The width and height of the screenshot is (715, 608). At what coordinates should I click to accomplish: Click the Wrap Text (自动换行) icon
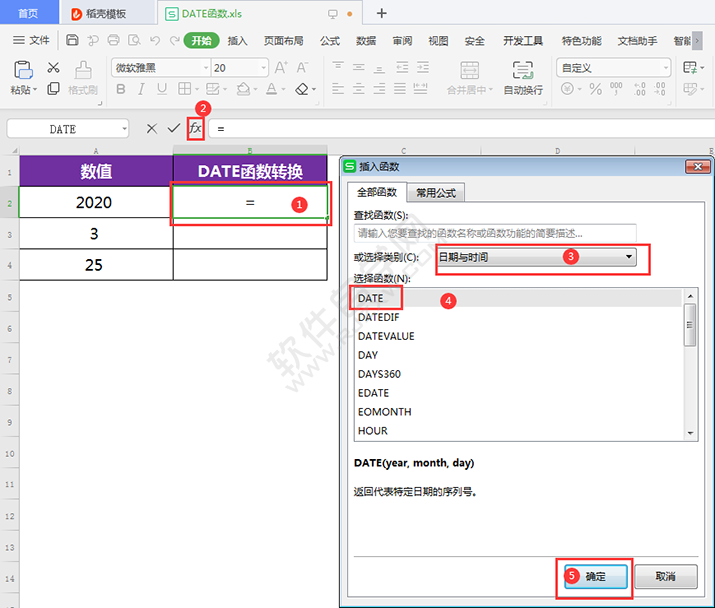pyautogui.click(x=523, y=70)
